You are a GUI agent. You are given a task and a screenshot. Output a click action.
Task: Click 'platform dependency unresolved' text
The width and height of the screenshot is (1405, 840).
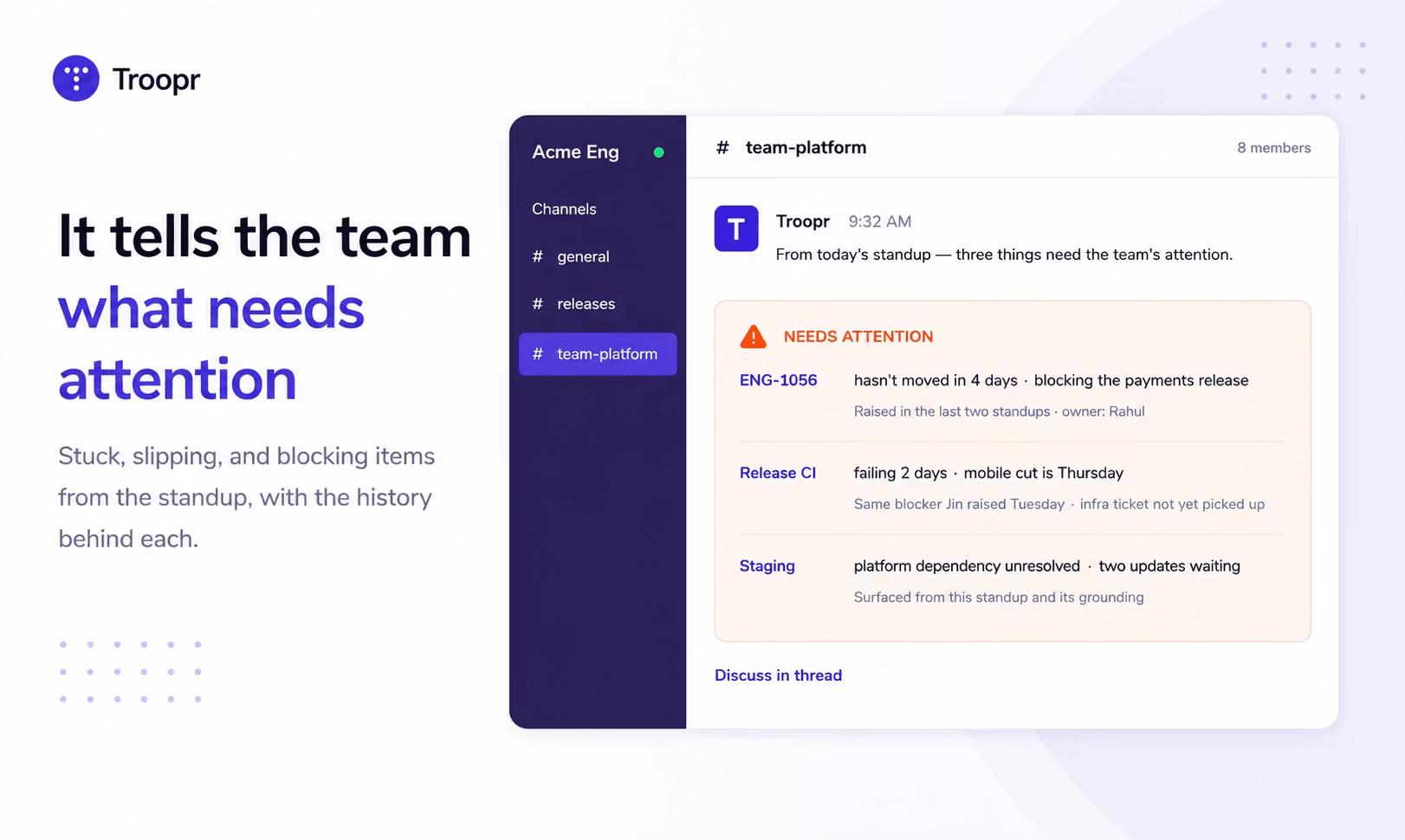tap(967, 566)
